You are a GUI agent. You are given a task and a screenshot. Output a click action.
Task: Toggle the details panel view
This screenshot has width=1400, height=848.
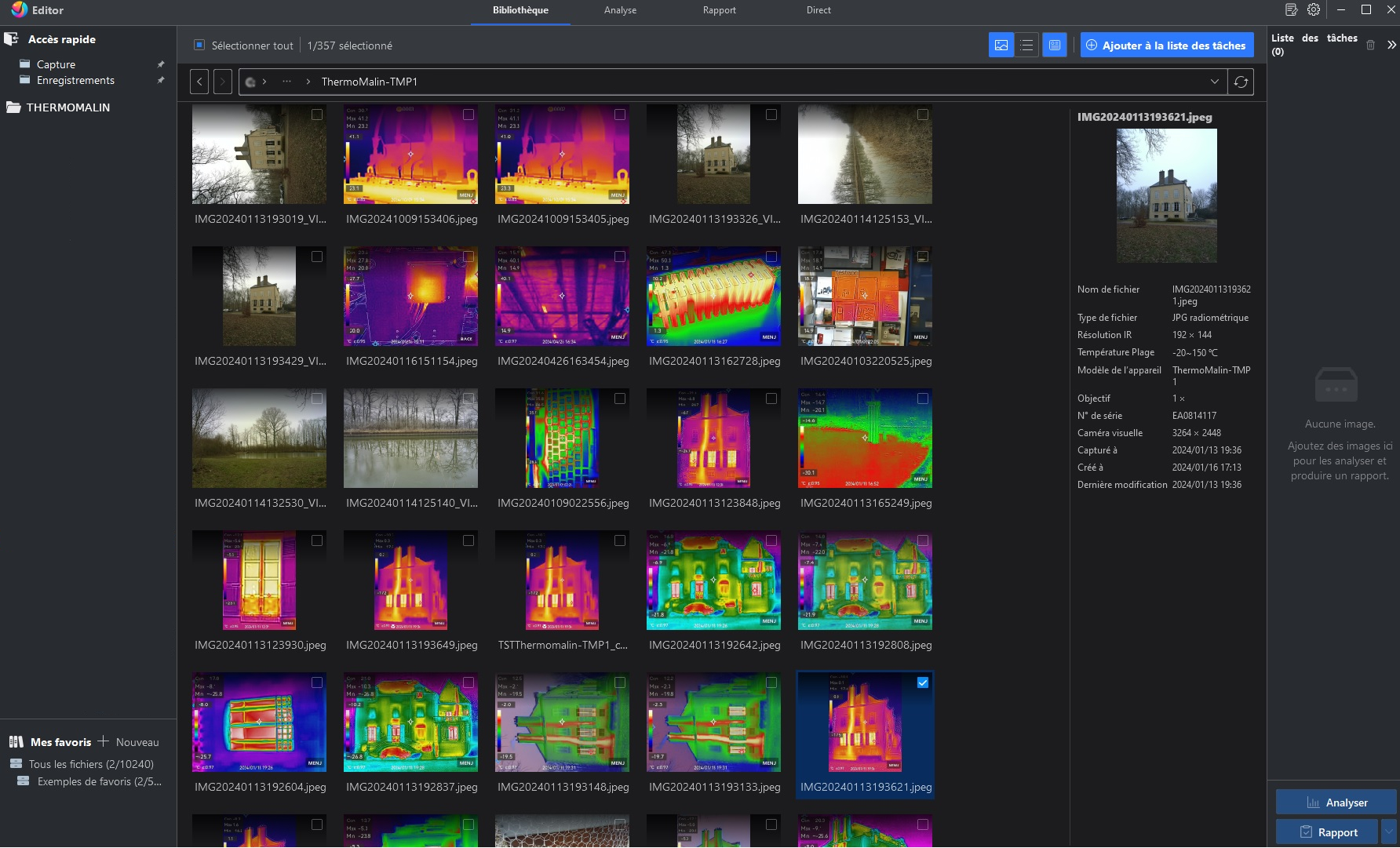(1055, 45)
